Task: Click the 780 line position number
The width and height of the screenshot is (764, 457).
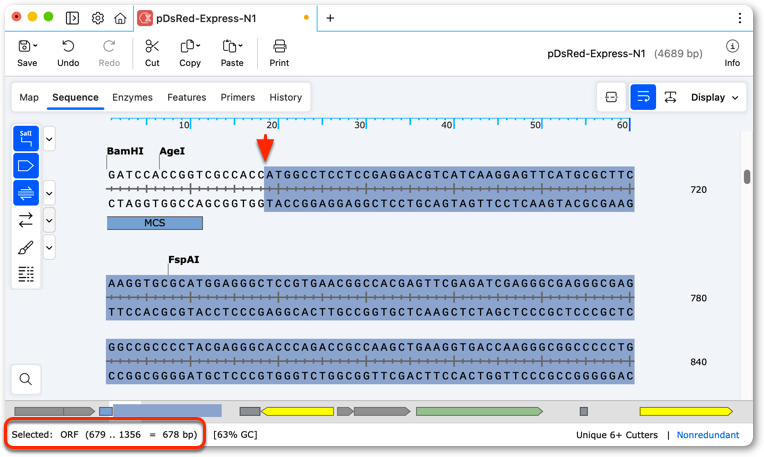Action: 698,298
